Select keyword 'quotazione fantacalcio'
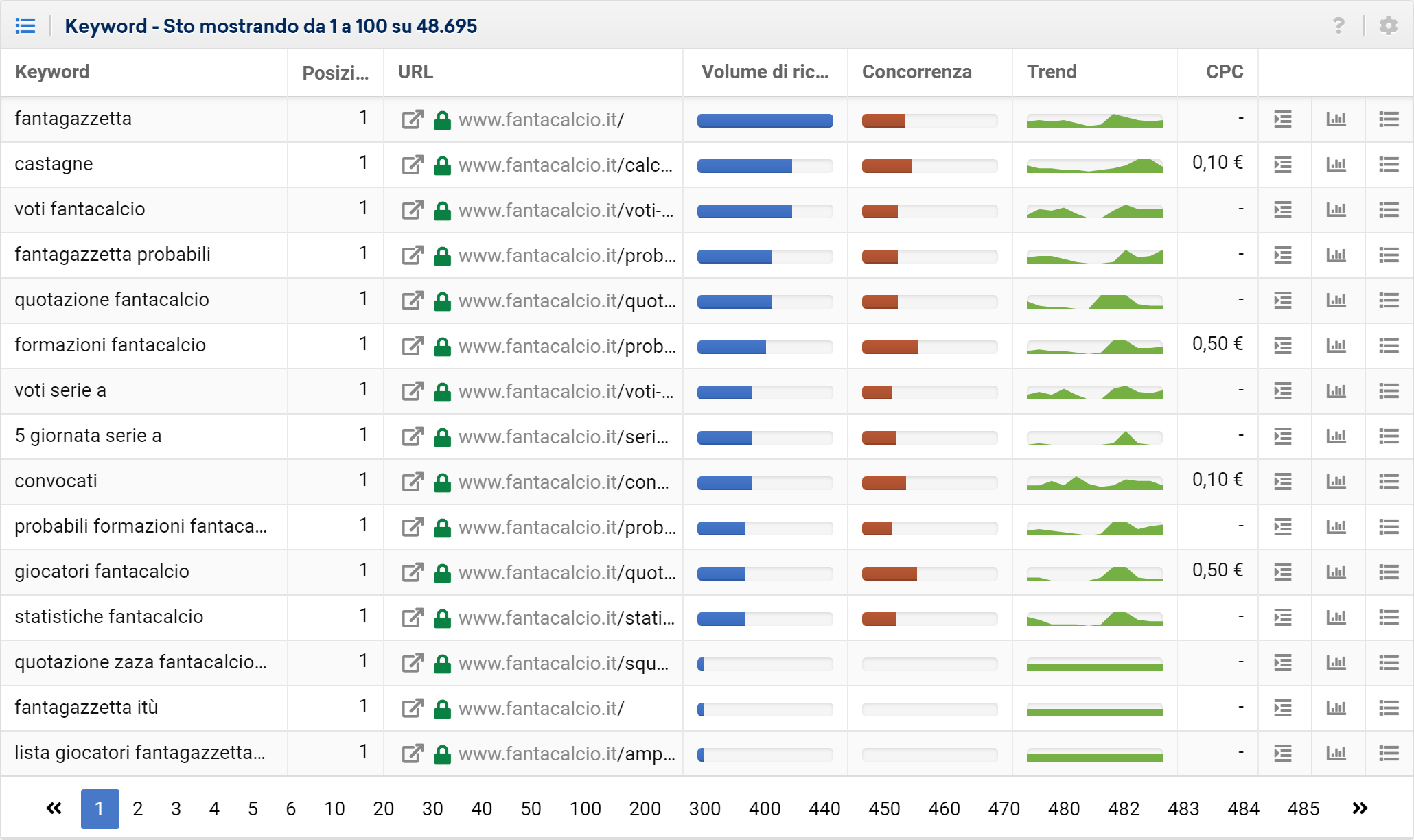 (112, 300)
